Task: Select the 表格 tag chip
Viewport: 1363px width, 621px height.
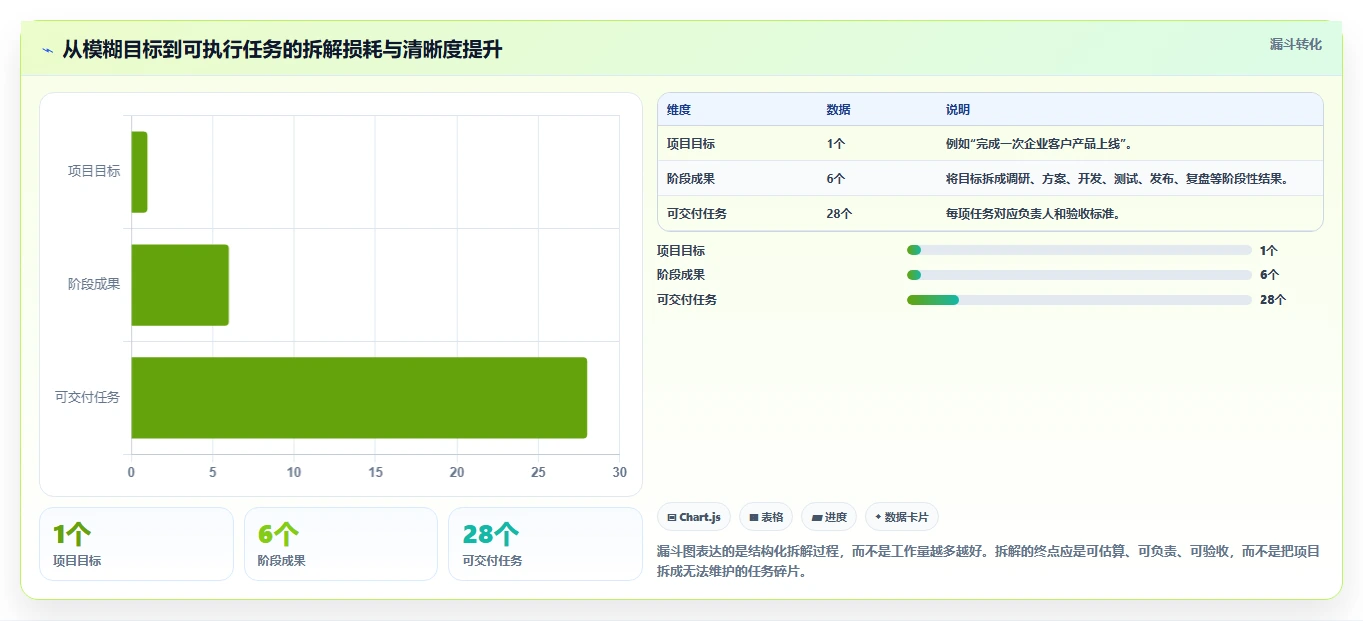Action: tap(766, 517)
